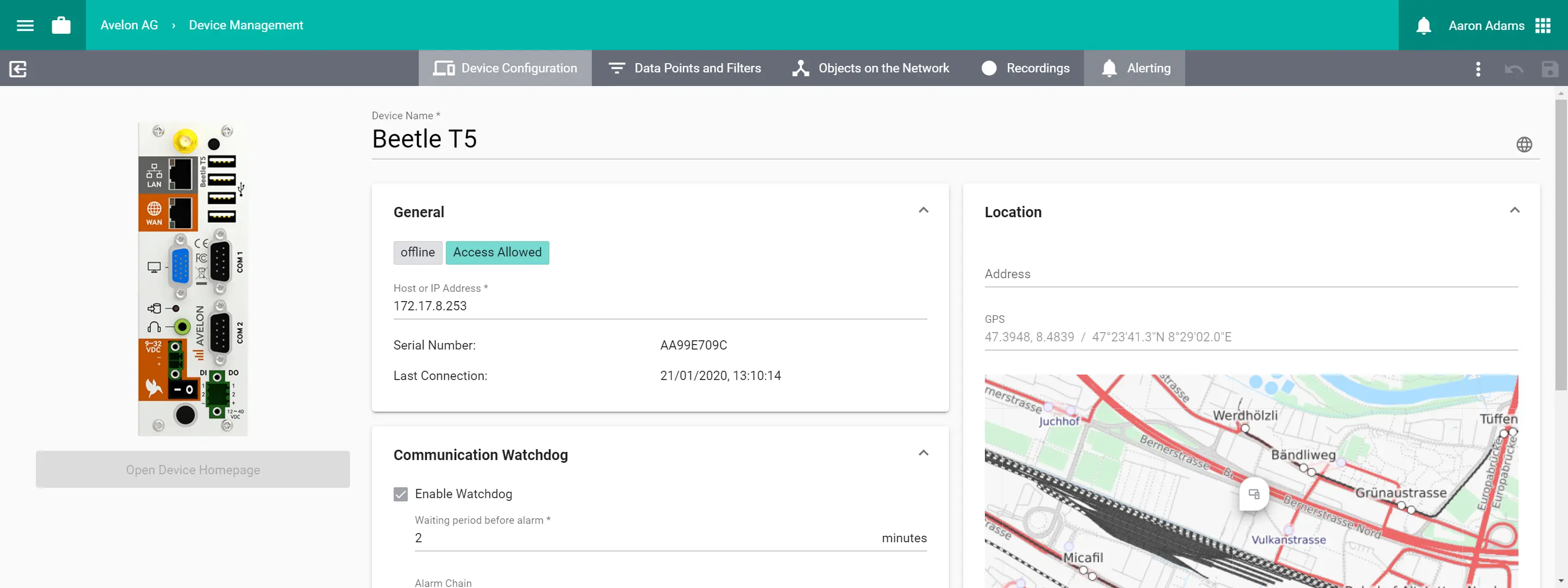Switch to Device Configuration tab
Viewport: 1568px width, 588px height.
click(x=505, y=68)
